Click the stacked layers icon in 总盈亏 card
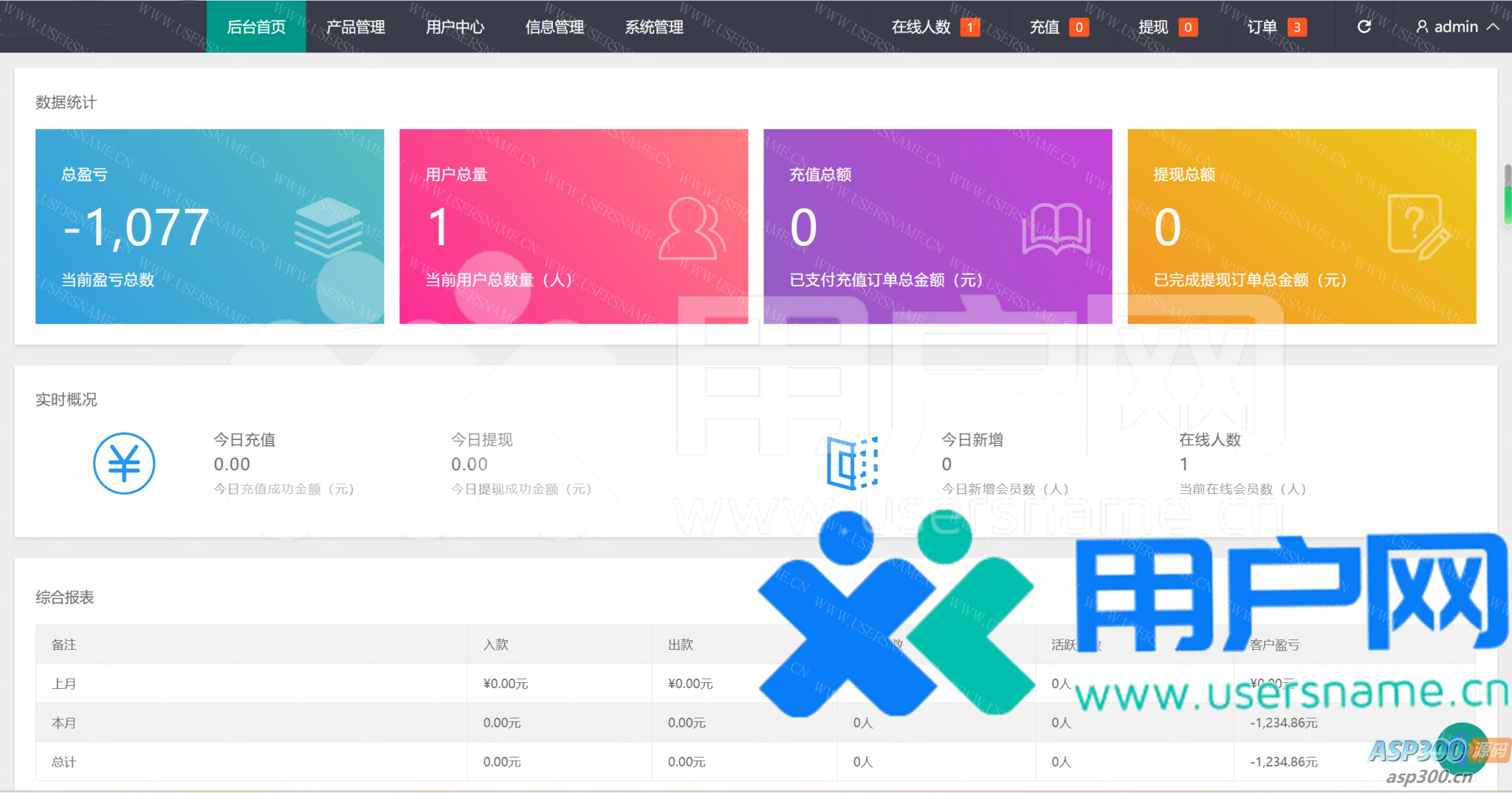The height and width of the screenshot is (793, 1512). (x=328, y=228)
